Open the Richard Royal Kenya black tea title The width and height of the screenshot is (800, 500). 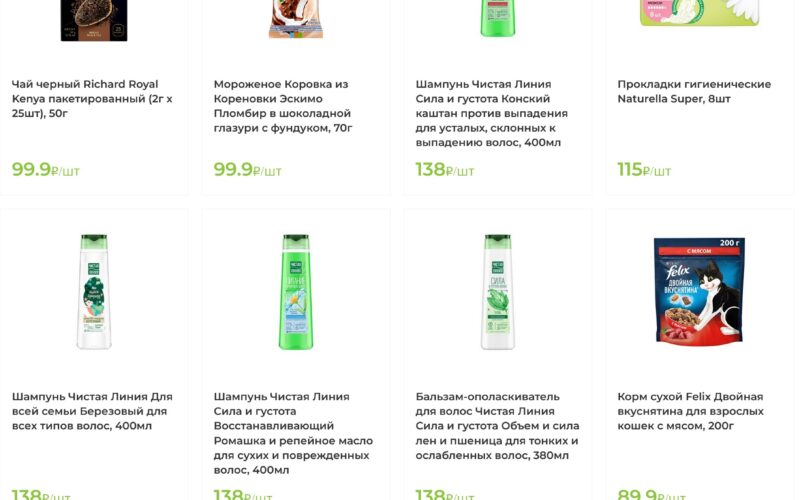click(x=92, y=98)
